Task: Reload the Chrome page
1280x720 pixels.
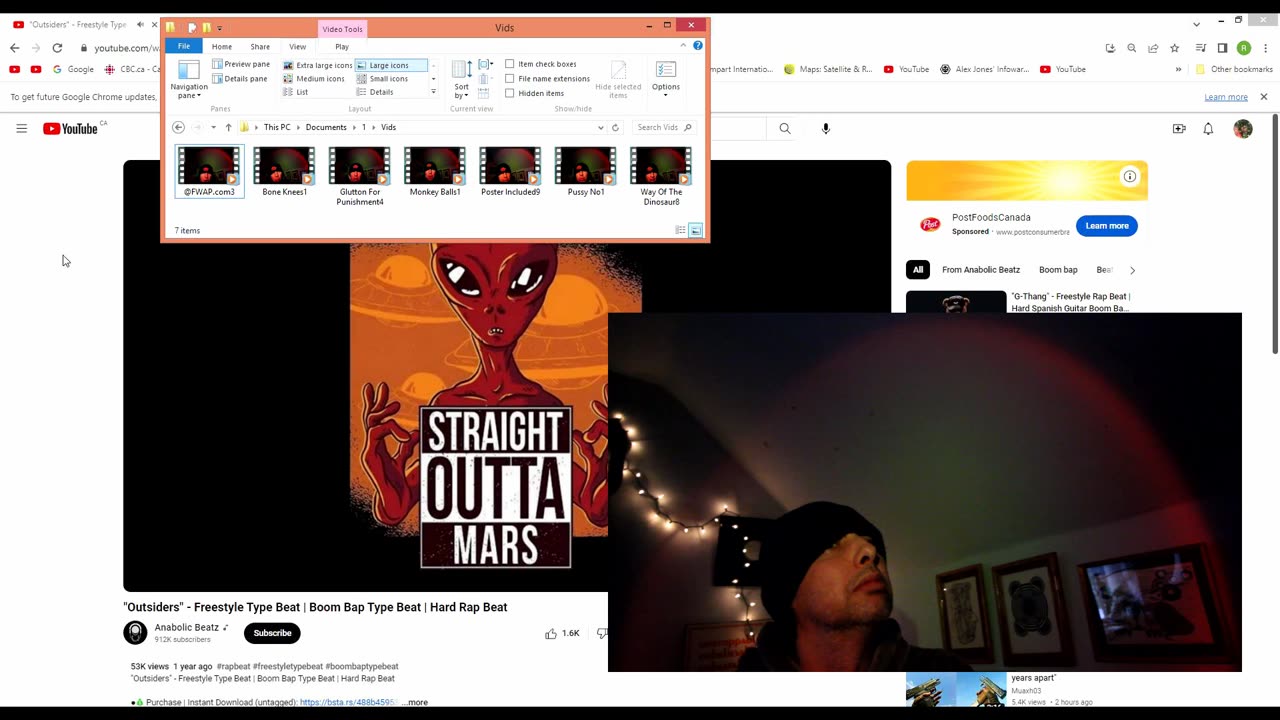Action: (57, 48)
